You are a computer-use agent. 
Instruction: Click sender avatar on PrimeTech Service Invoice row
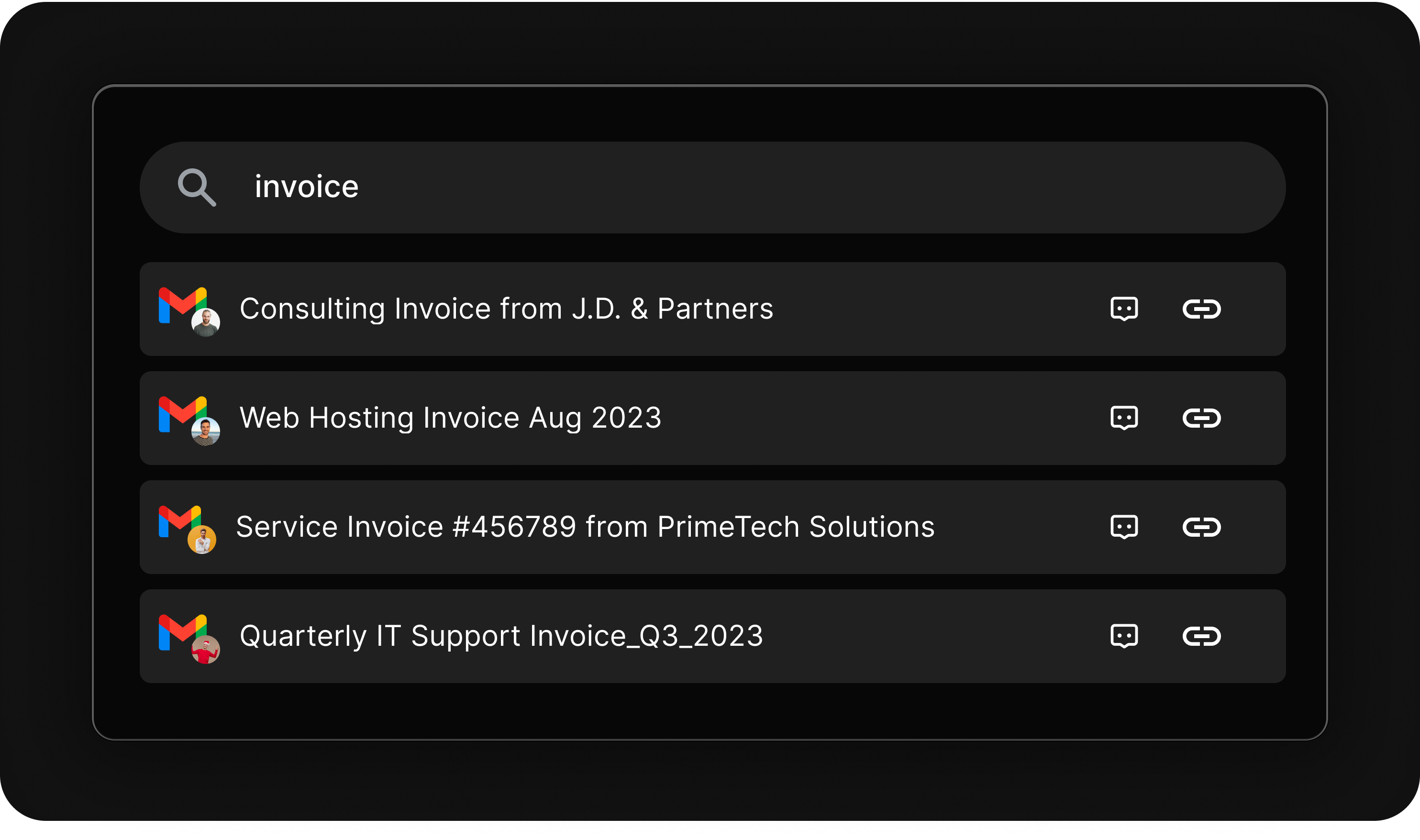pyautogui.click(x=202, y=540)
